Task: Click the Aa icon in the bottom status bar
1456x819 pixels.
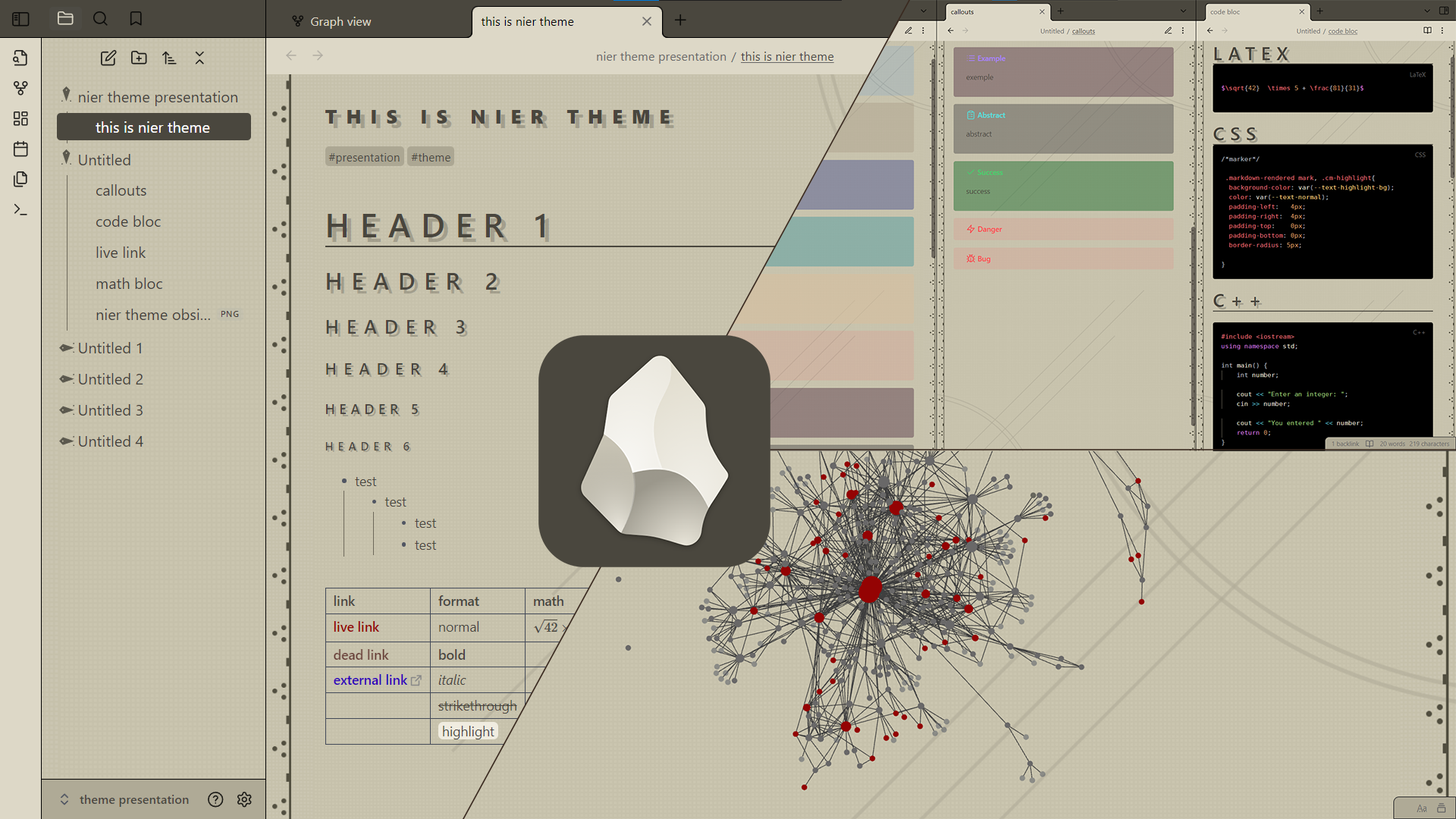Action: click(x=1422, y=808)
